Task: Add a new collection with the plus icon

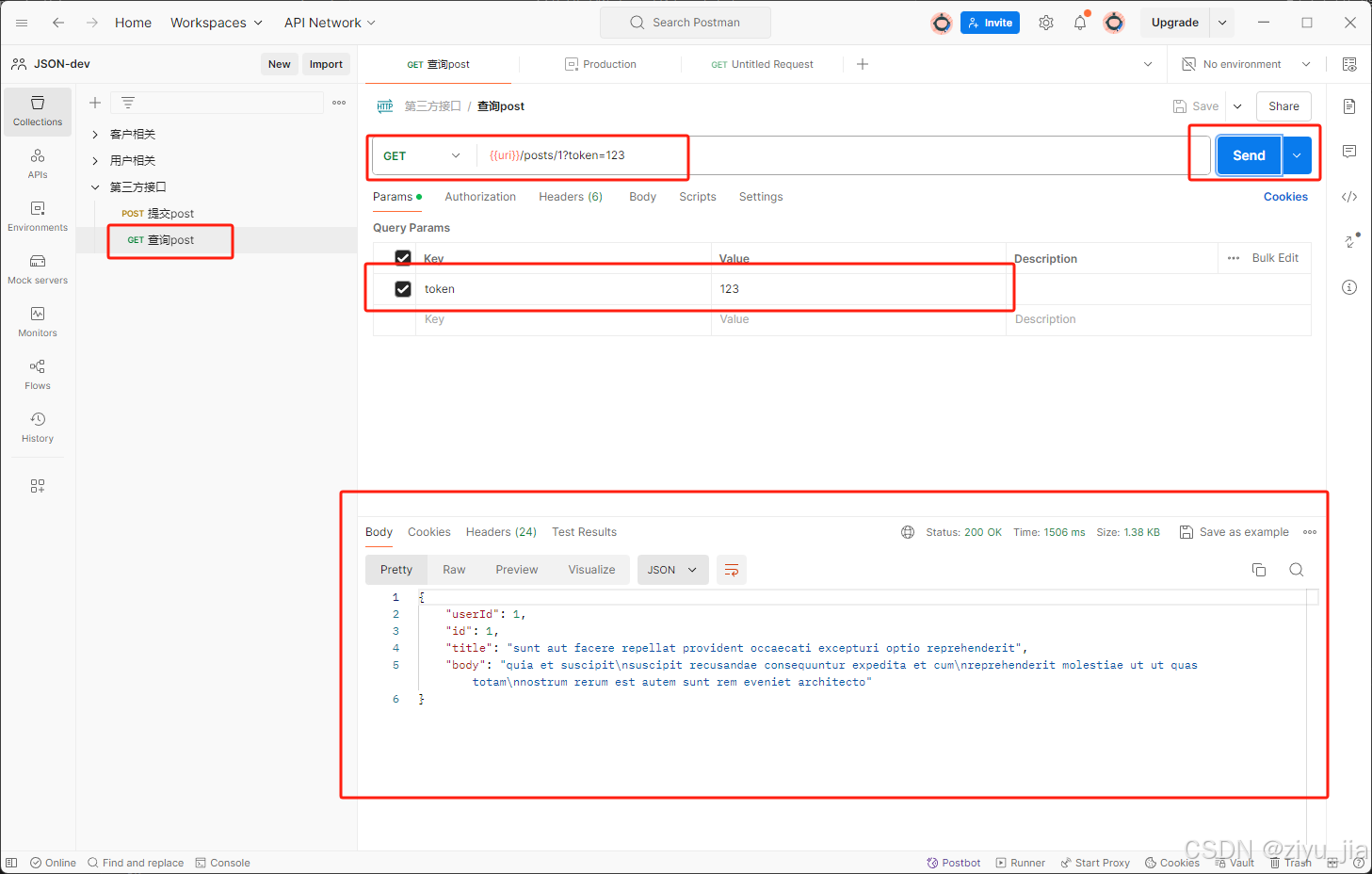Action: (95, 103)
